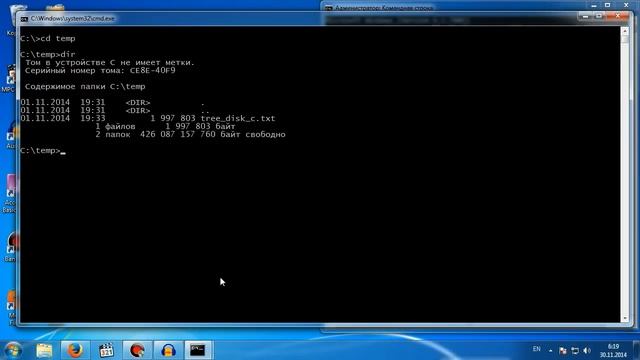
Task: Switch to the cmd.exe taskbar button
Action: [198, 350]
